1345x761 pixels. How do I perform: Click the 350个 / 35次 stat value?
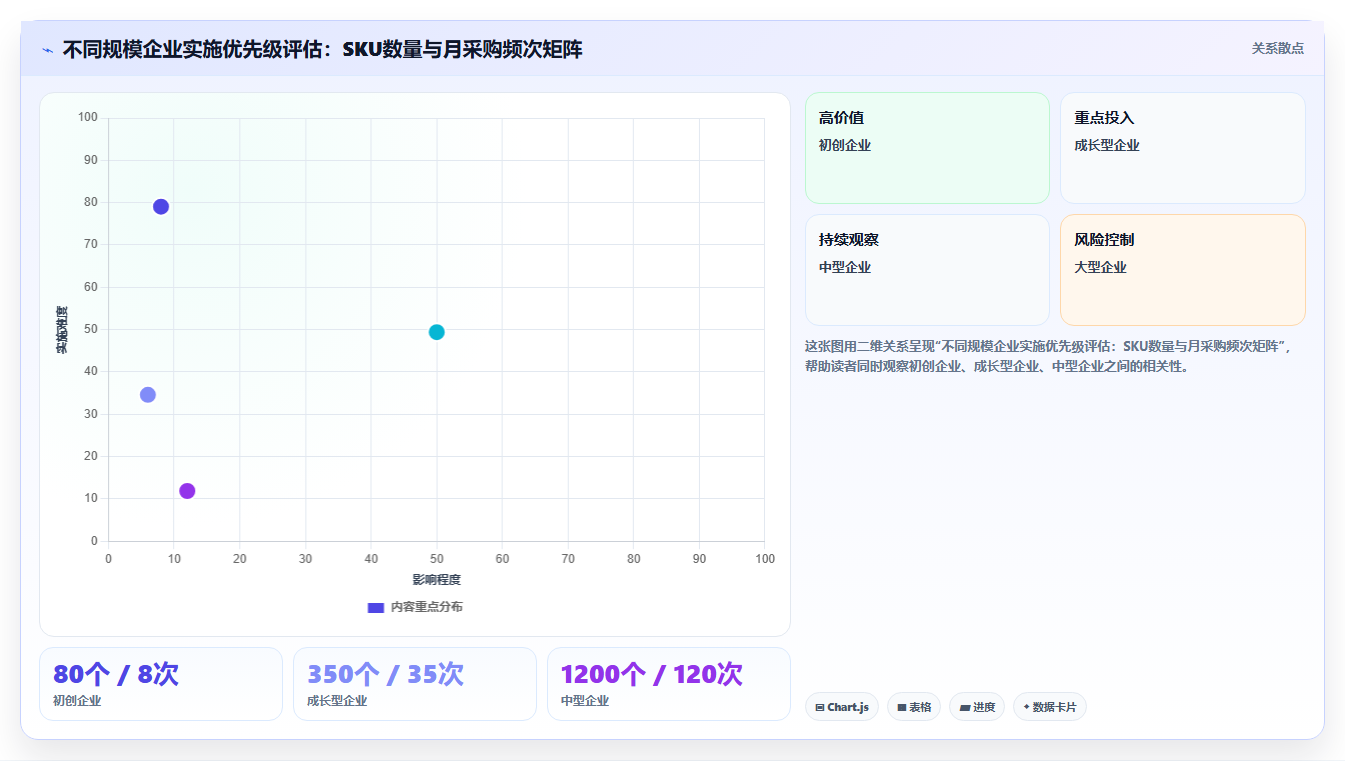coord(386,674)
